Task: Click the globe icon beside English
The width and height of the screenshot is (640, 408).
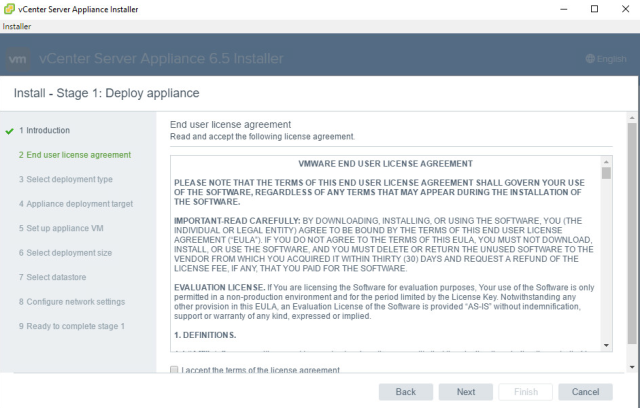Action: tap(590, 59)
